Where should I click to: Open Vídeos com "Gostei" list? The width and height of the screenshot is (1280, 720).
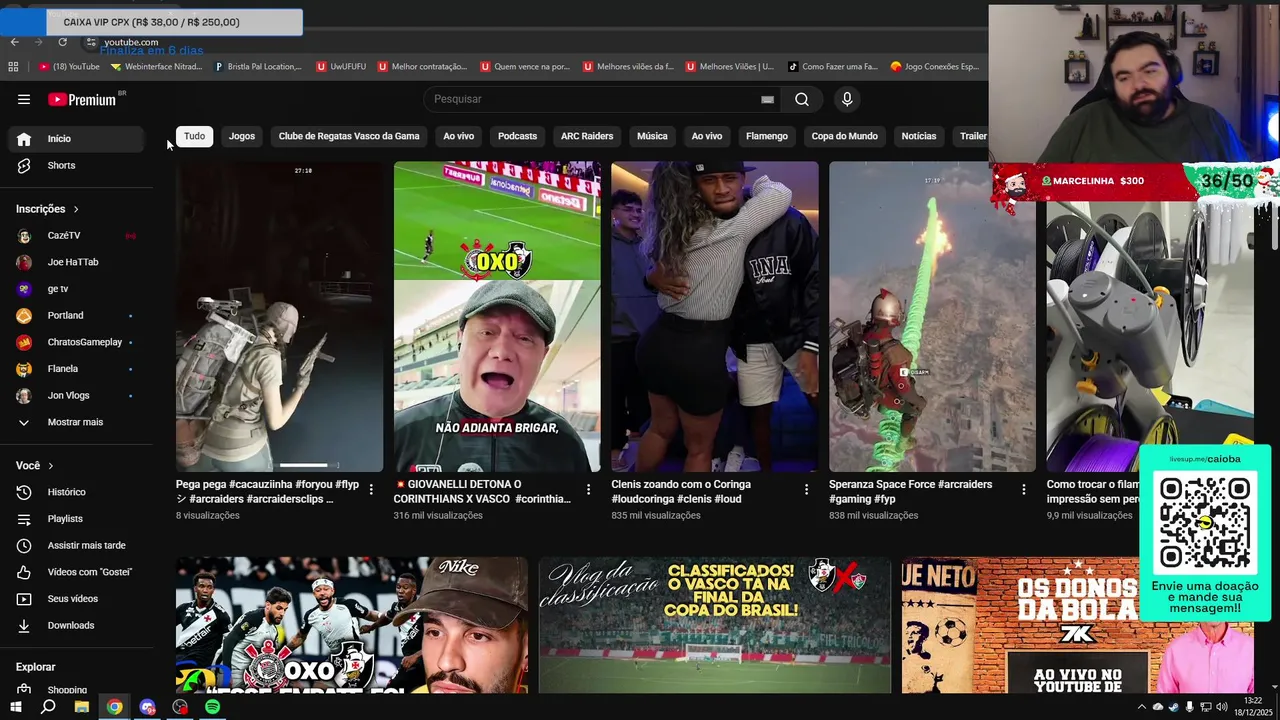pyautogui.click(x=76, y=572)
